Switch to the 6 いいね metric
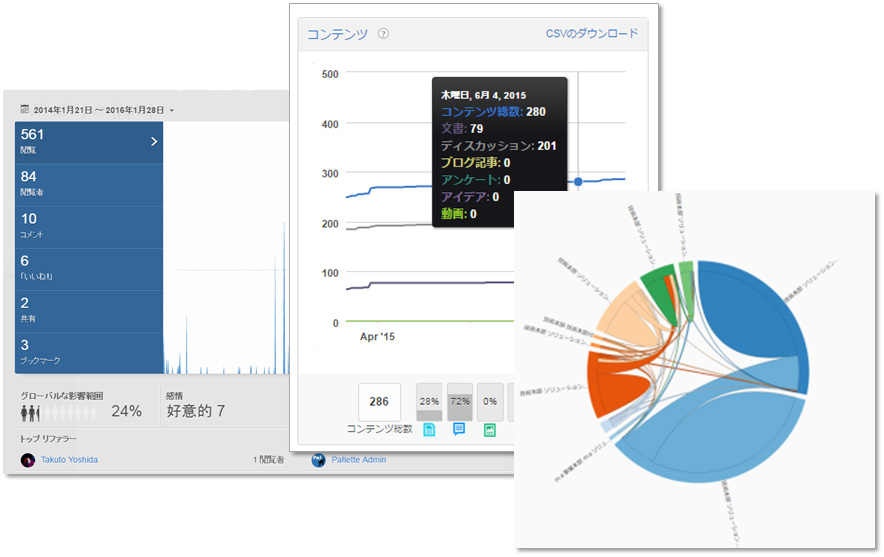Viewport: 884px width, 557px height. (89, 268)
